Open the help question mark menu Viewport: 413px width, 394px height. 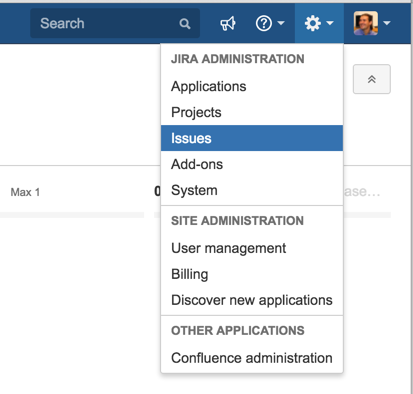[264, 23]
